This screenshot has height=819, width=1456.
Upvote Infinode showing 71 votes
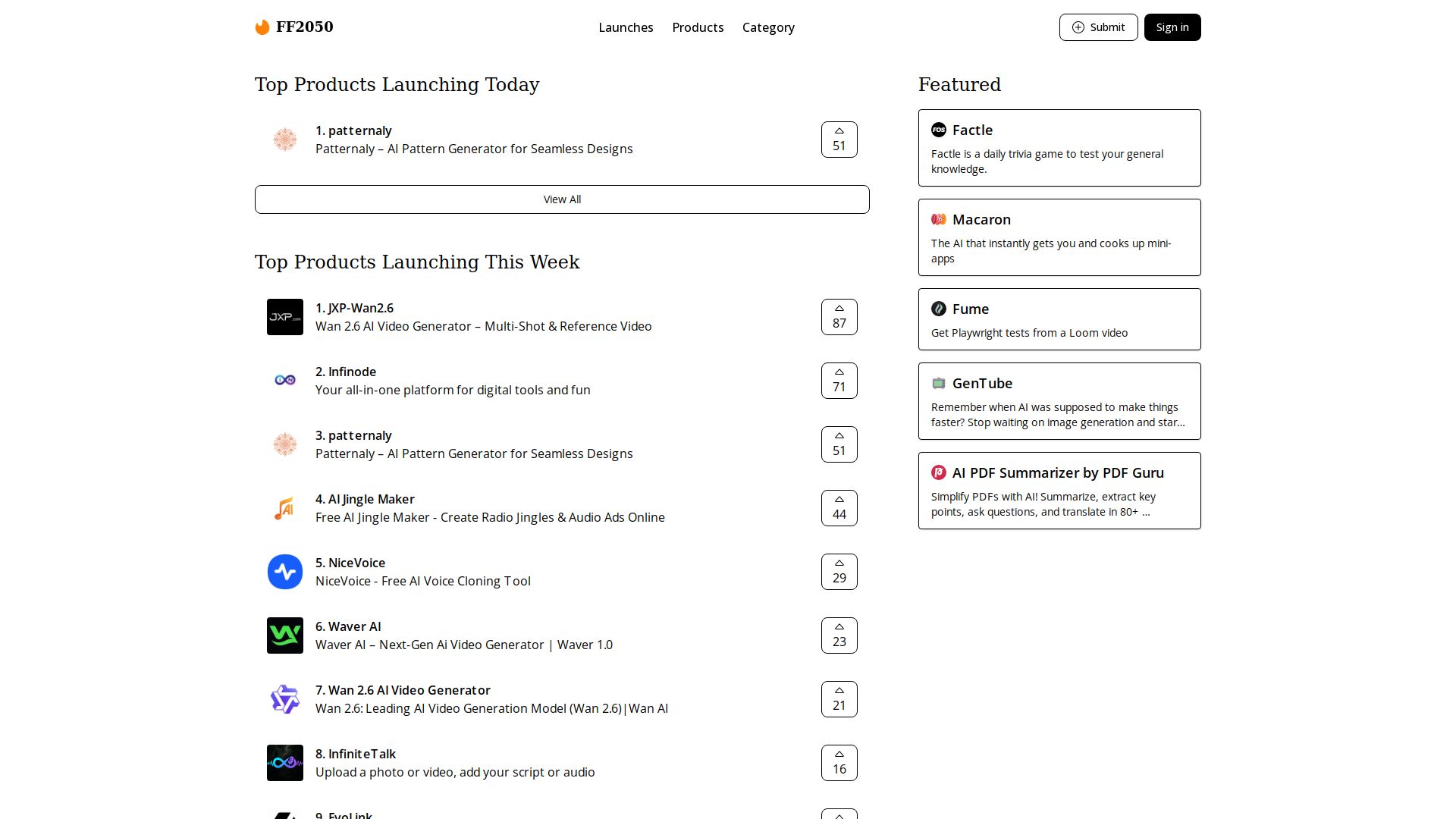839,381
